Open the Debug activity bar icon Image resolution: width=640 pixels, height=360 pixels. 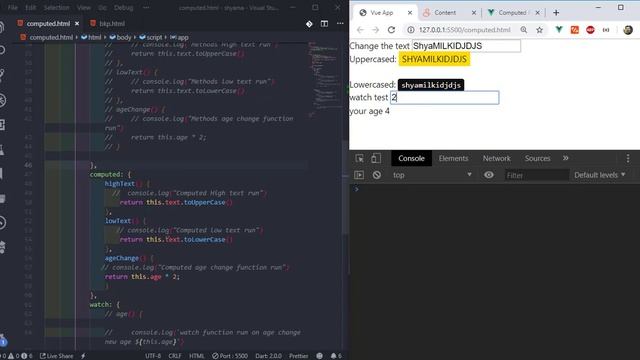click(3, 100)
